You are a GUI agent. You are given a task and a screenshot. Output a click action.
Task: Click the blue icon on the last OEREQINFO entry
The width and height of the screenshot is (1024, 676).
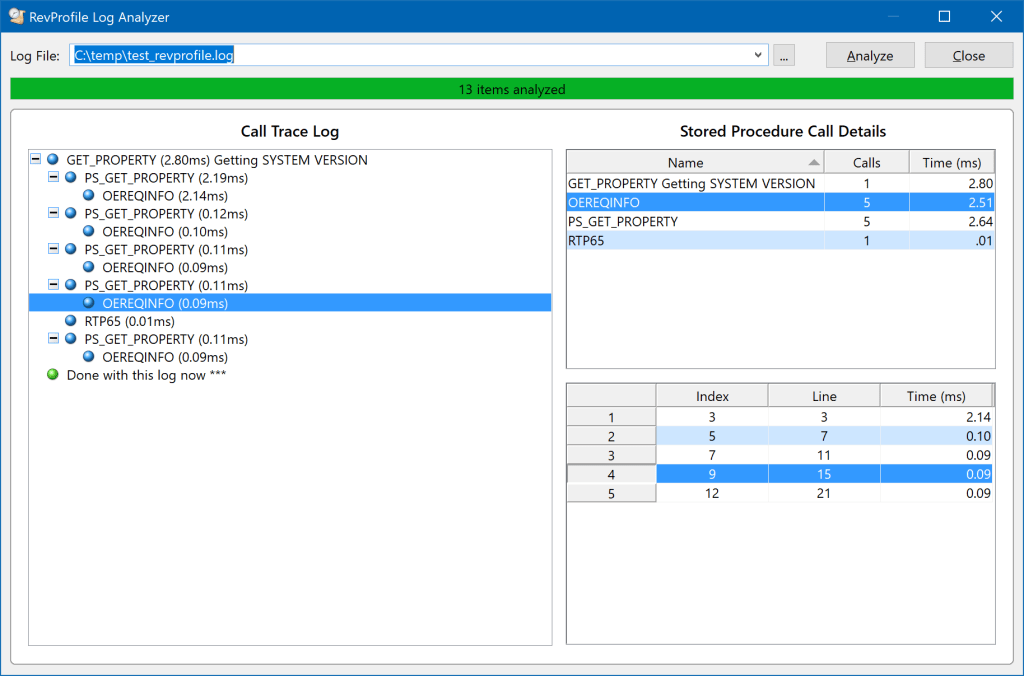pos(87,356)
